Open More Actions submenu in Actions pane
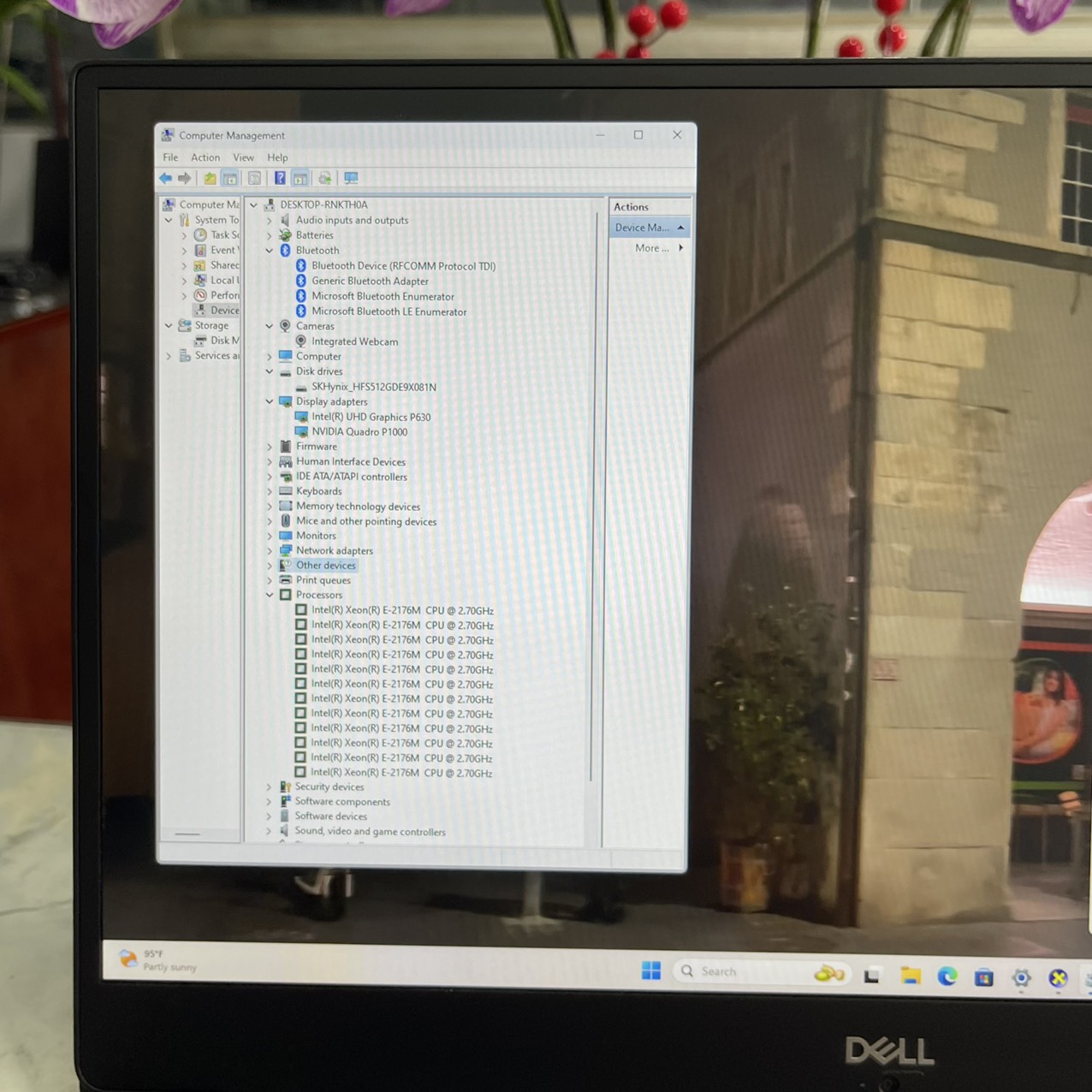This screenshot has height=1092, width=1092. [x=658, y=248]
